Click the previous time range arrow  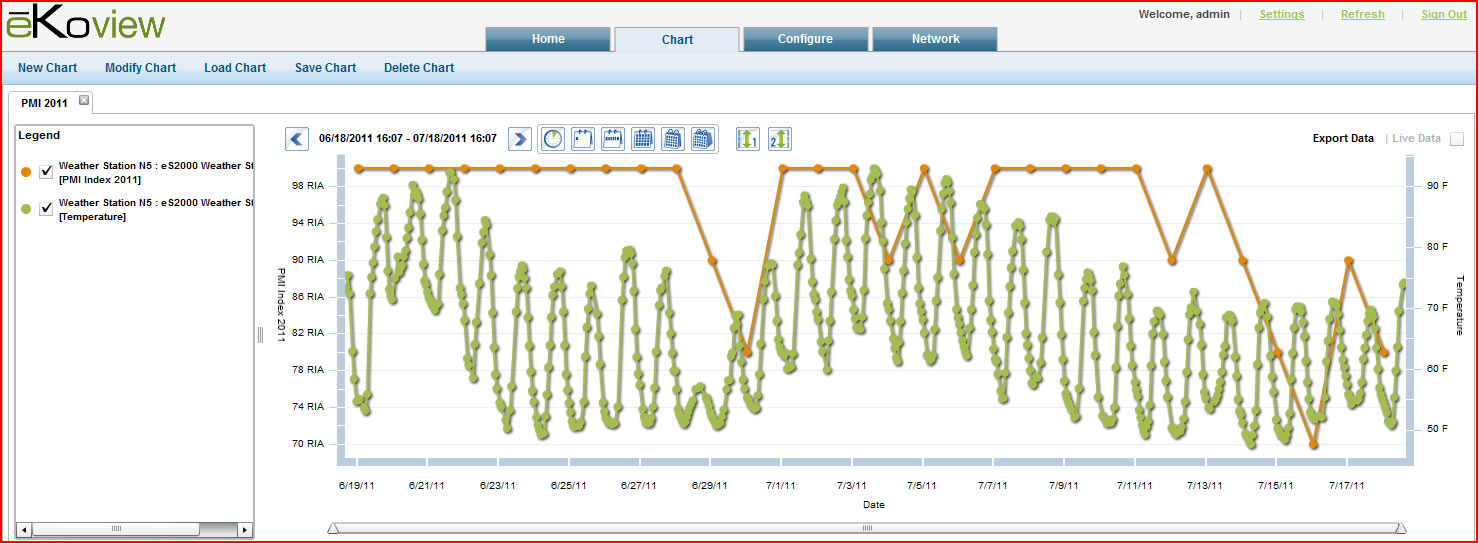296,139
